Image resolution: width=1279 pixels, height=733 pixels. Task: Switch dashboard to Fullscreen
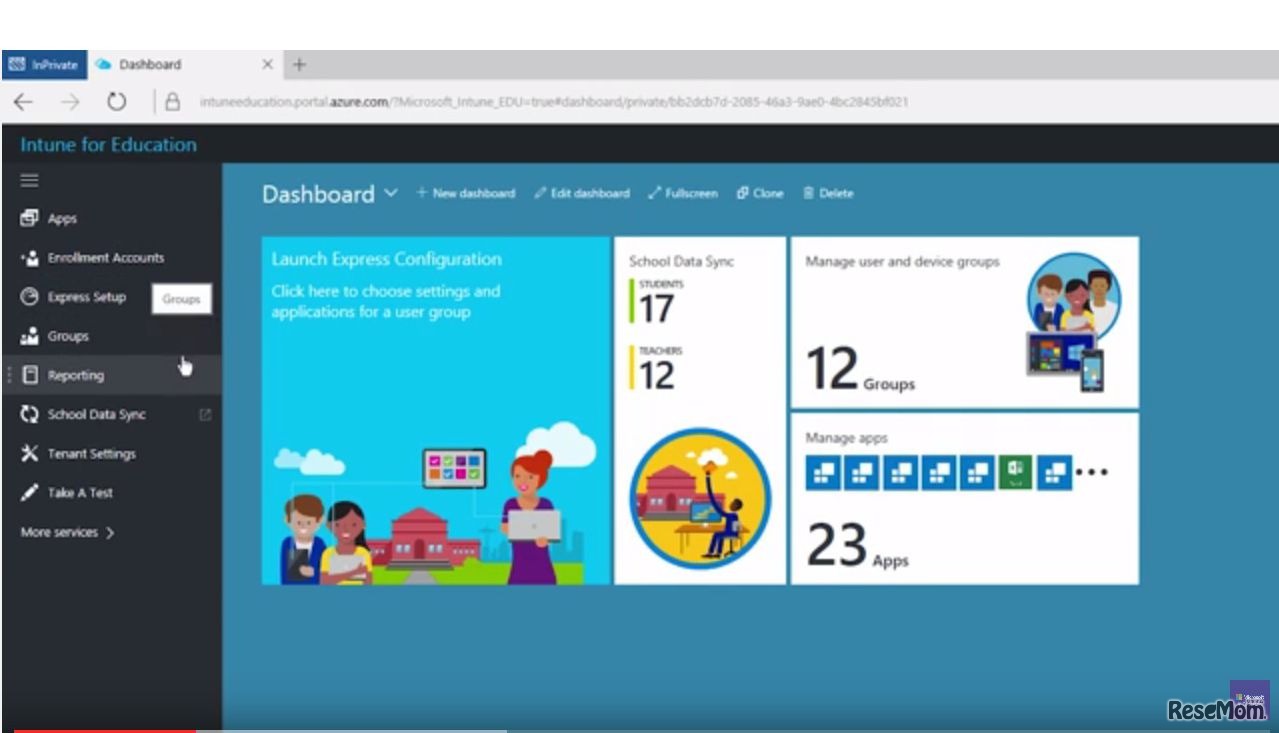[683, 193]
